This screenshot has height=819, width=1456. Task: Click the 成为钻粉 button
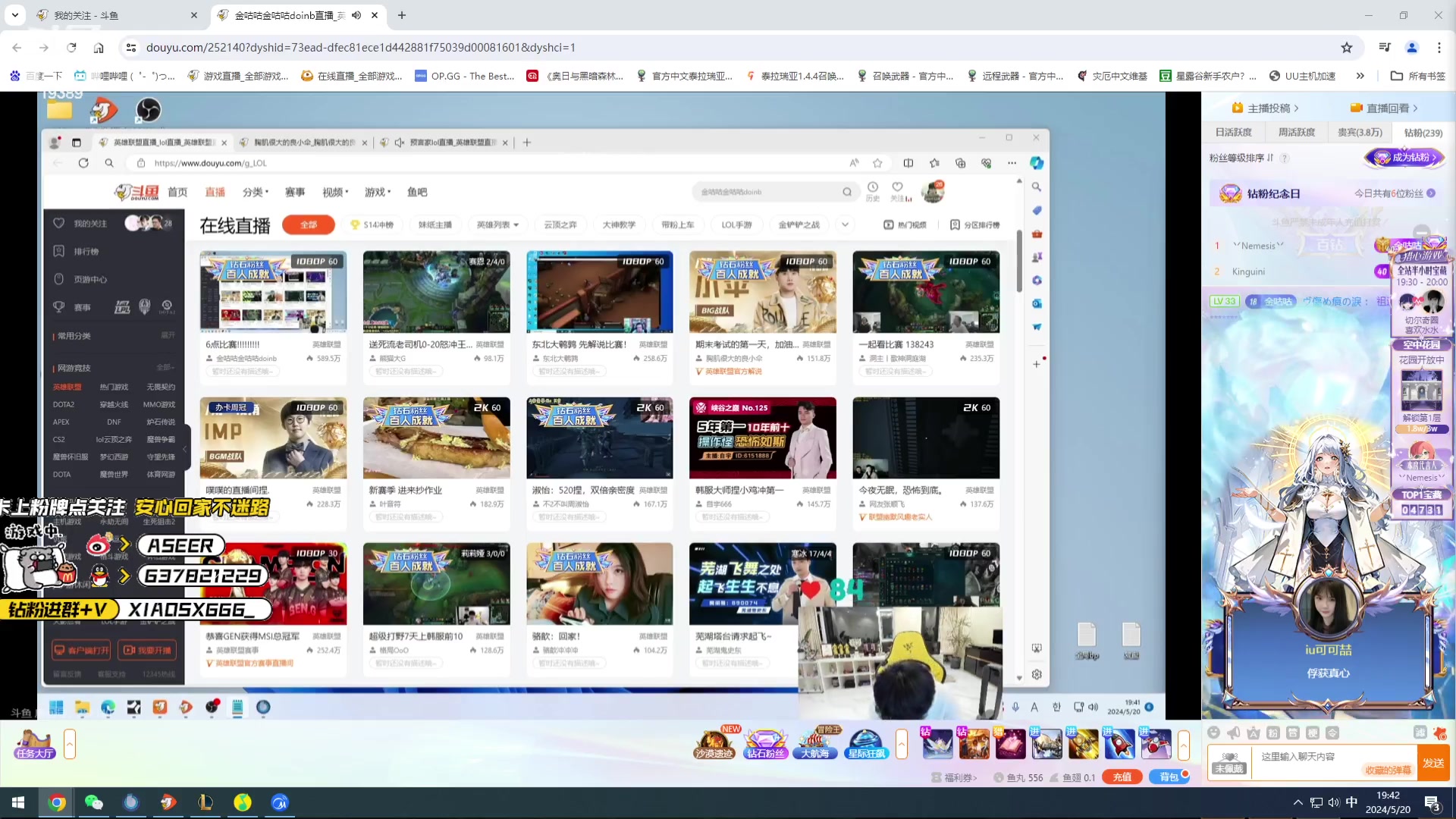(1405, 158)
